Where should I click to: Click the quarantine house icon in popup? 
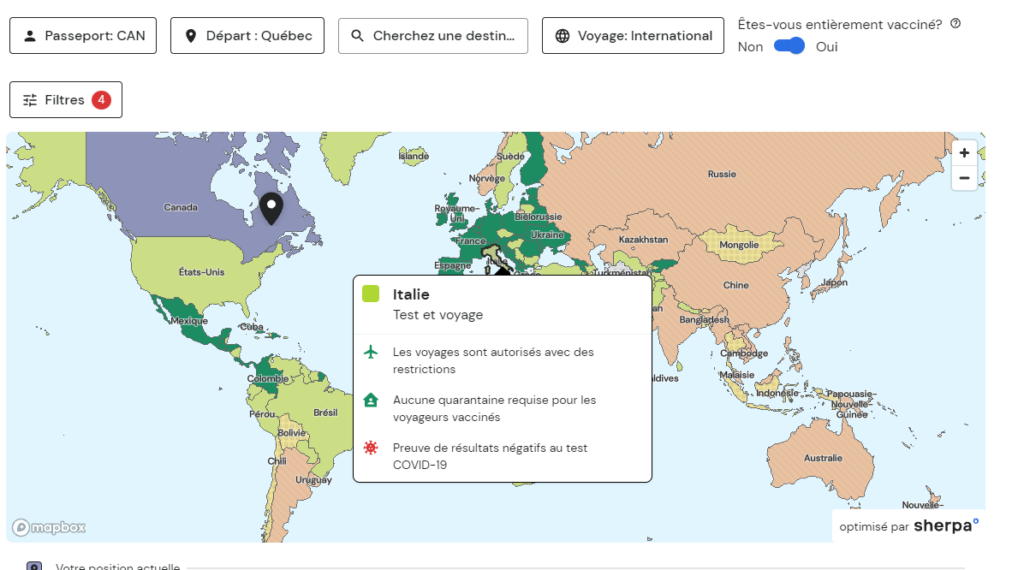pos(371,400)
